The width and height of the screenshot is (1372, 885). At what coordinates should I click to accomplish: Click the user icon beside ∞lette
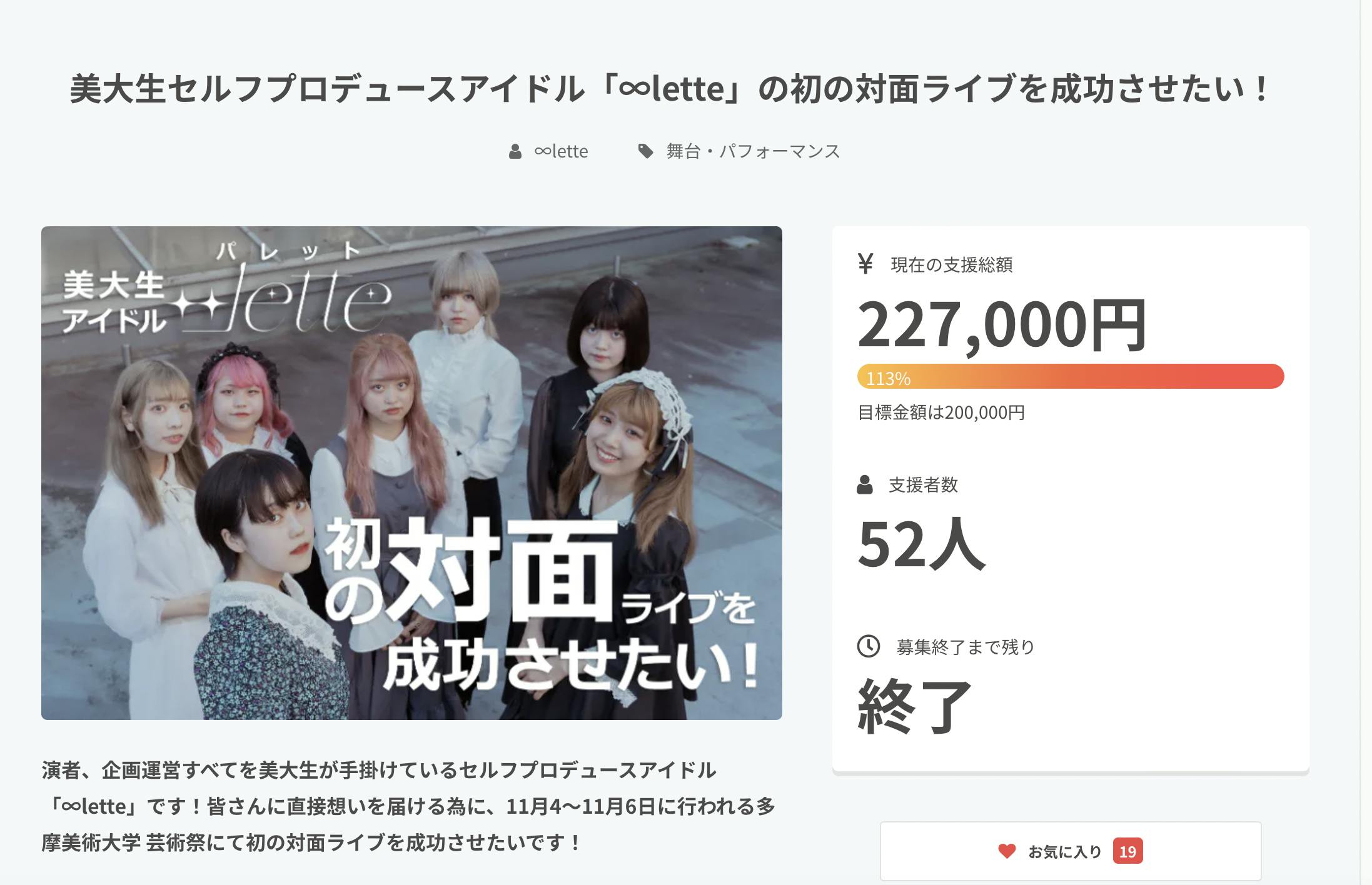tap(515, 151)
